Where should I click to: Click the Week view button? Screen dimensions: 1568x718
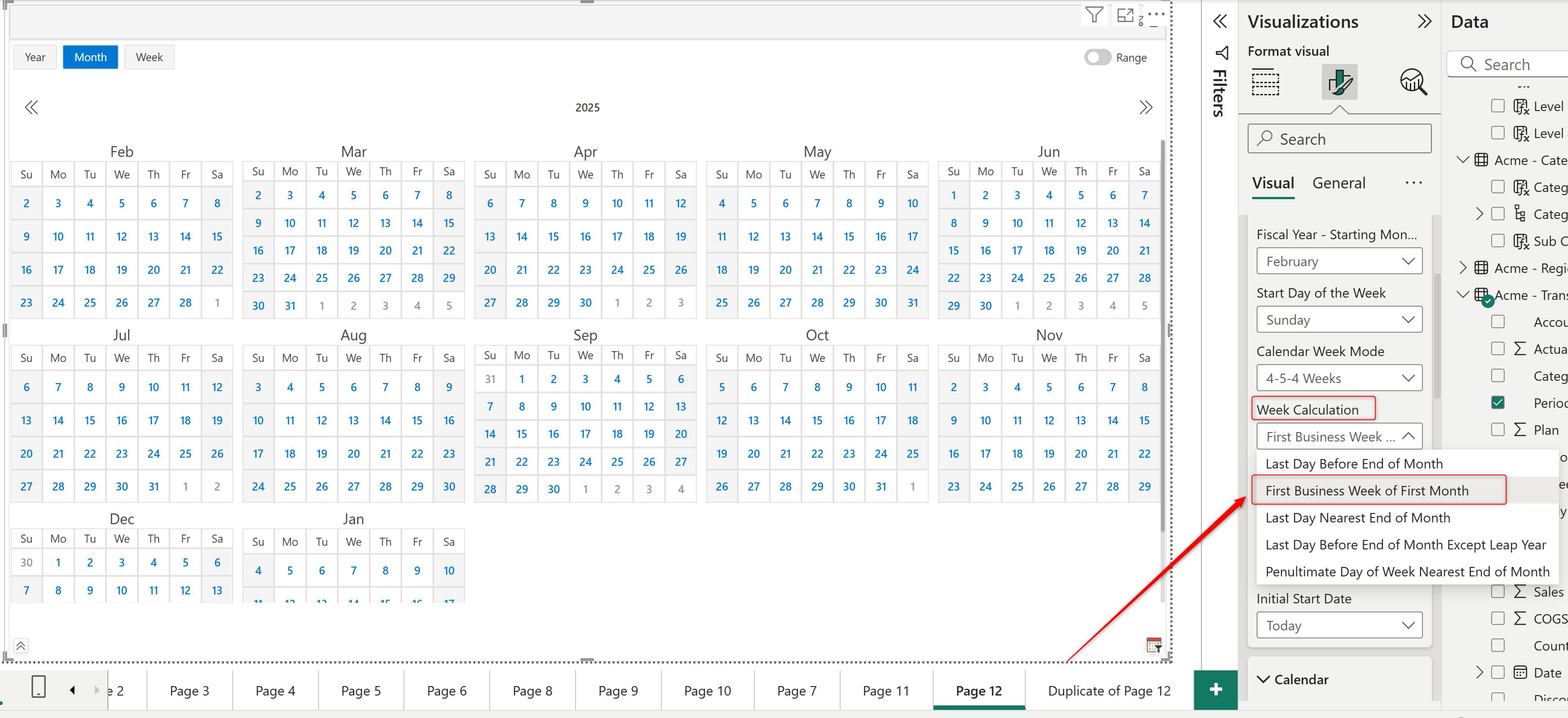(149, 57)
